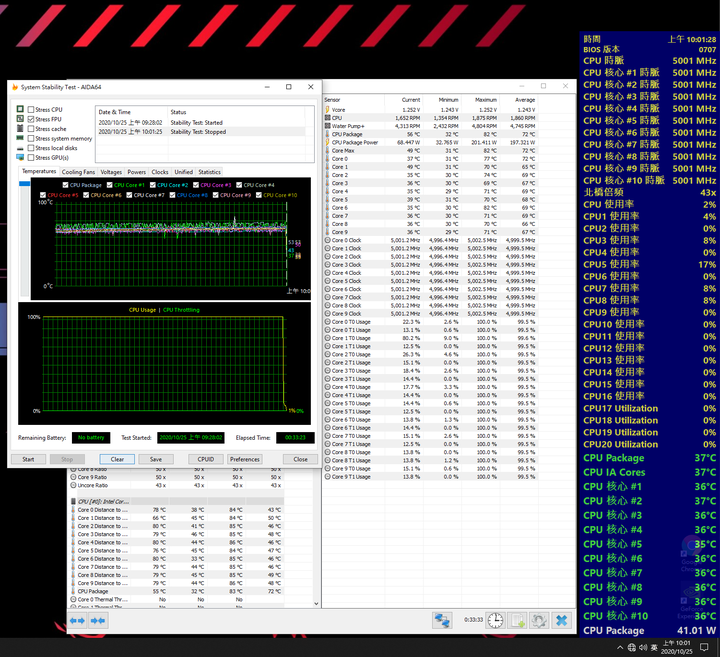Switch to the Powers tab
The height and width of the screenshot is (657, 720).
(136, 172)
